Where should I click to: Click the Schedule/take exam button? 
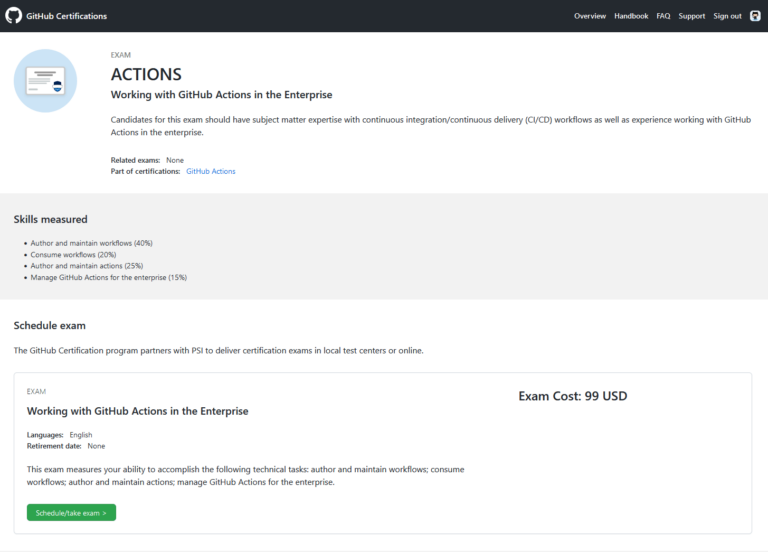72,513
